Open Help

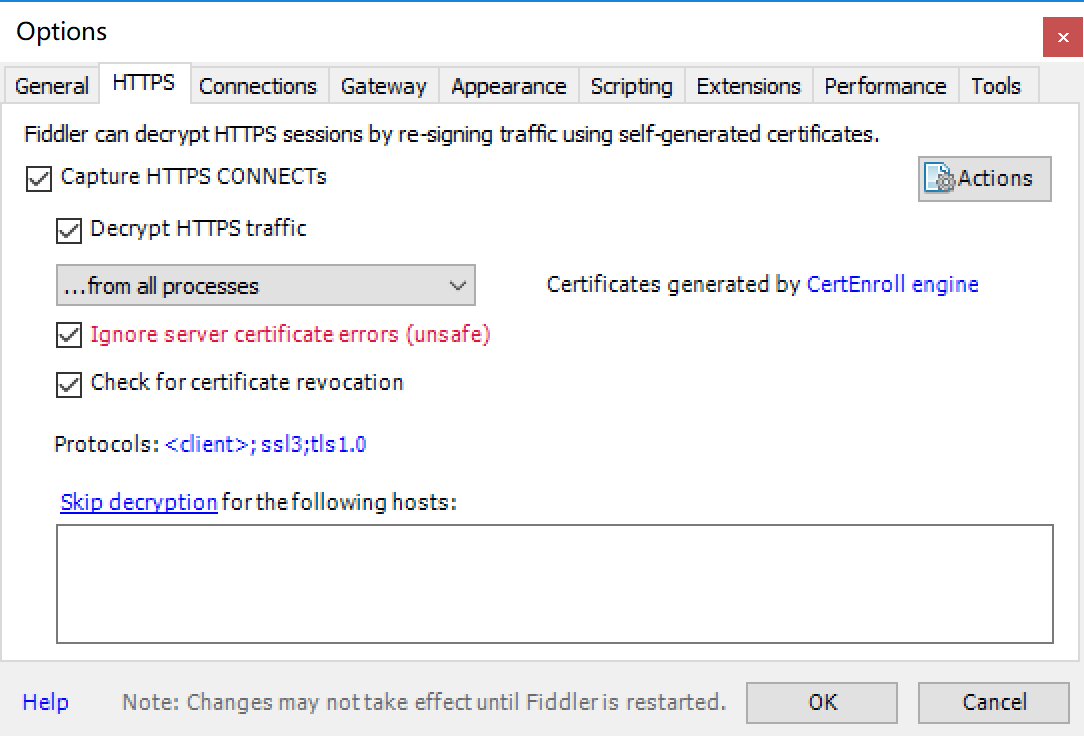pos(45,703)
